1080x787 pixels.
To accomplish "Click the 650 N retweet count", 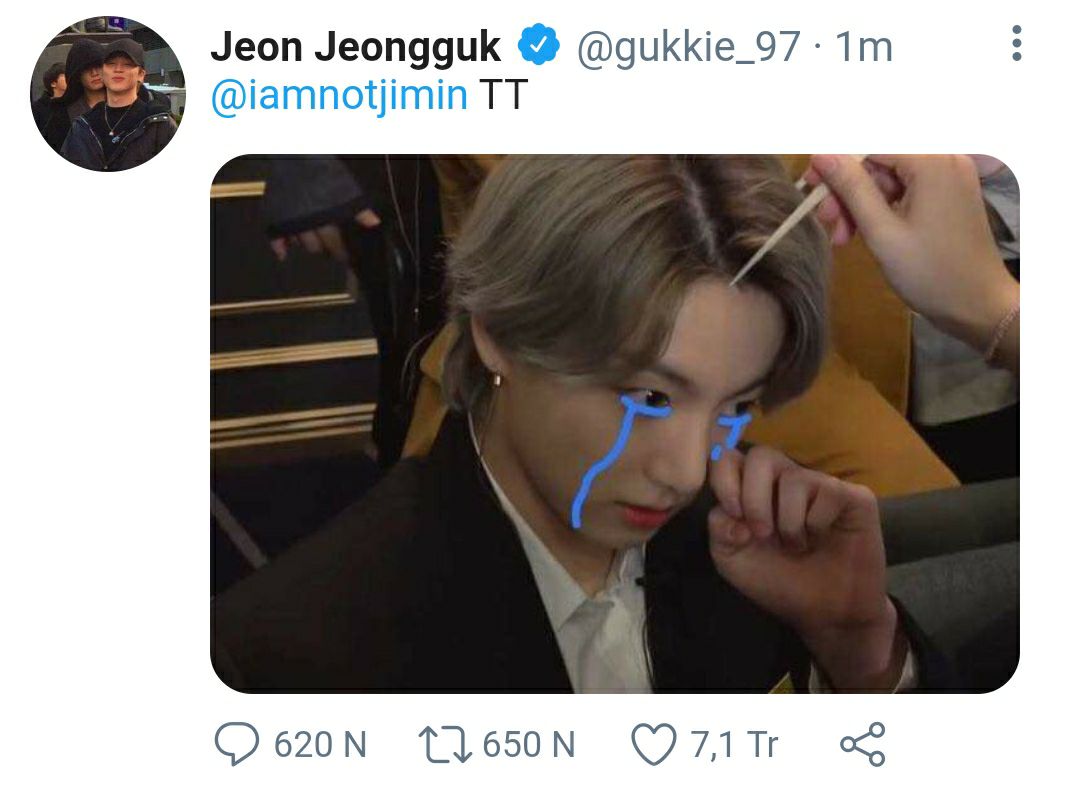I will click(x=529, y=745).
